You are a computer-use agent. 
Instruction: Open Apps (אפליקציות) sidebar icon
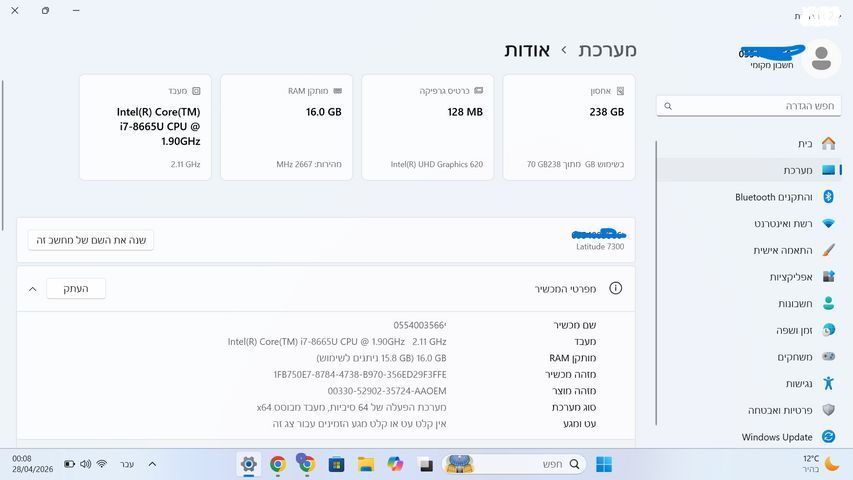(x=828, y=276)
